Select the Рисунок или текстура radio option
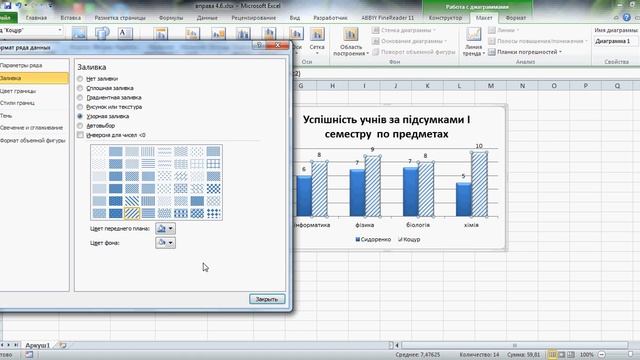 click(80, 107)
